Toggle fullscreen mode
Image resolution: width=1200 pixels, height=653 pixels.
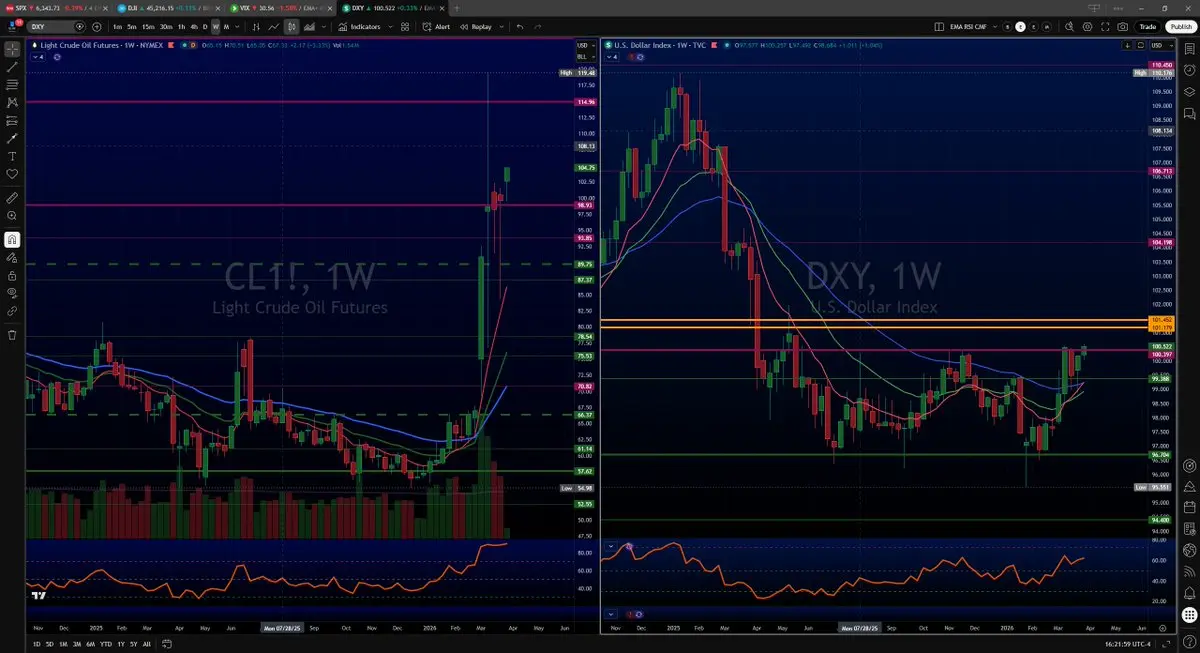[1106, 27]
